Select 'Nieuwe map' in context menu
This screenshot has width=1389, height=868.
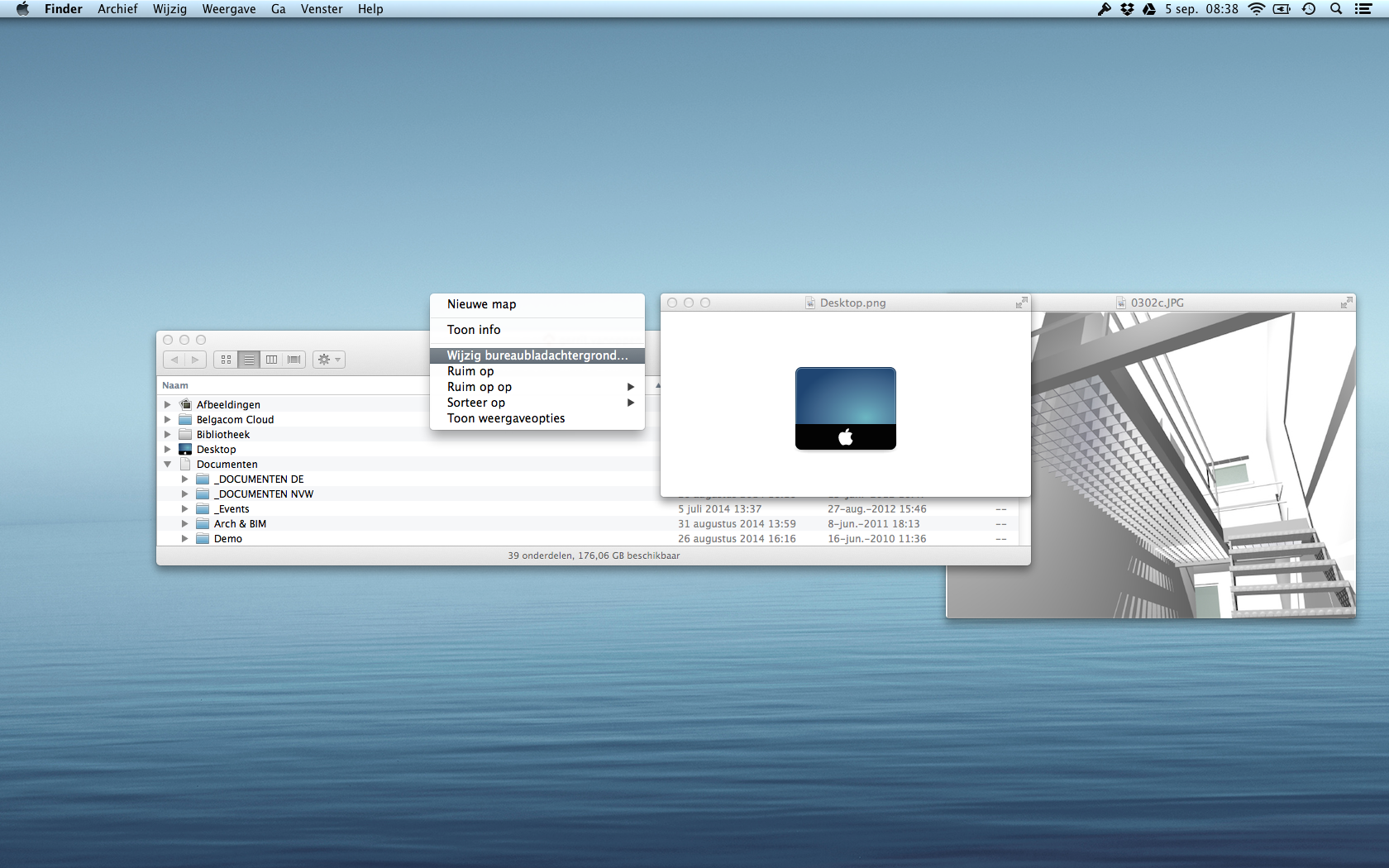click(481, 304)
